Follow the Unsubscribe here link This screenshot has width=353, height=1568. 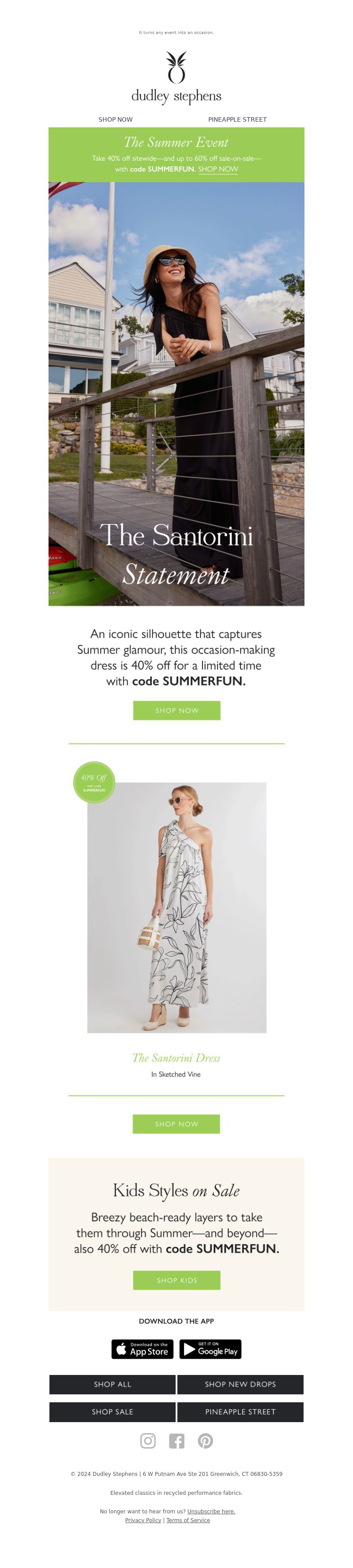pos(211,1512)
